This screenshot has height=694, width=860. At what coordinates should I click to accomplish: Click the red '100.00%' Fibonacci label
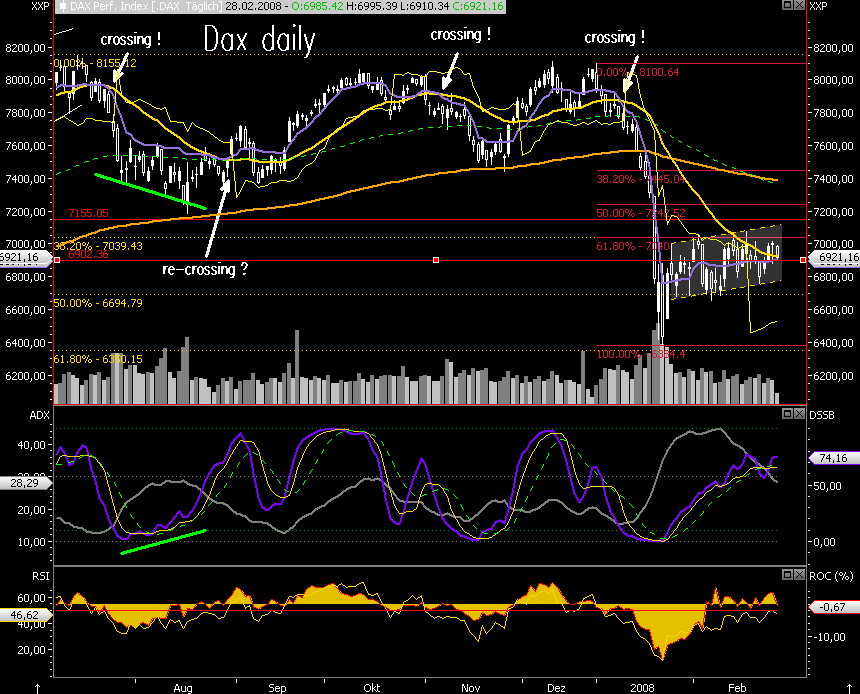pos(641,354)
